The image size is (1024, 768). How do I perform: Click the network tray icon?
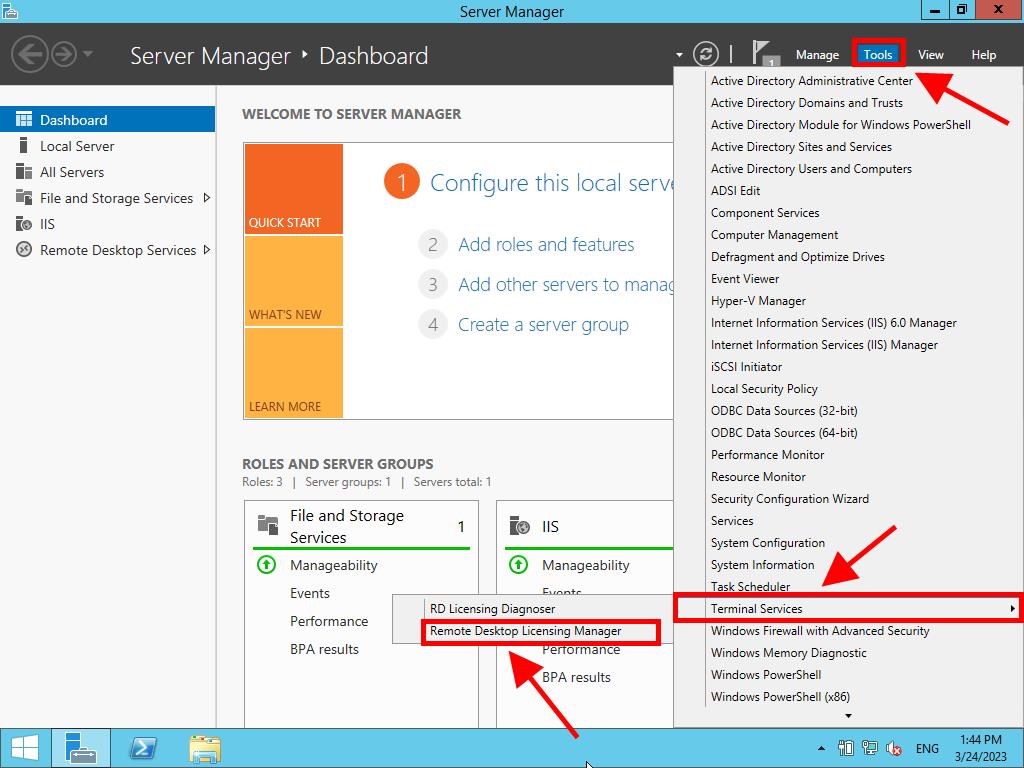(x=869, y=748)
